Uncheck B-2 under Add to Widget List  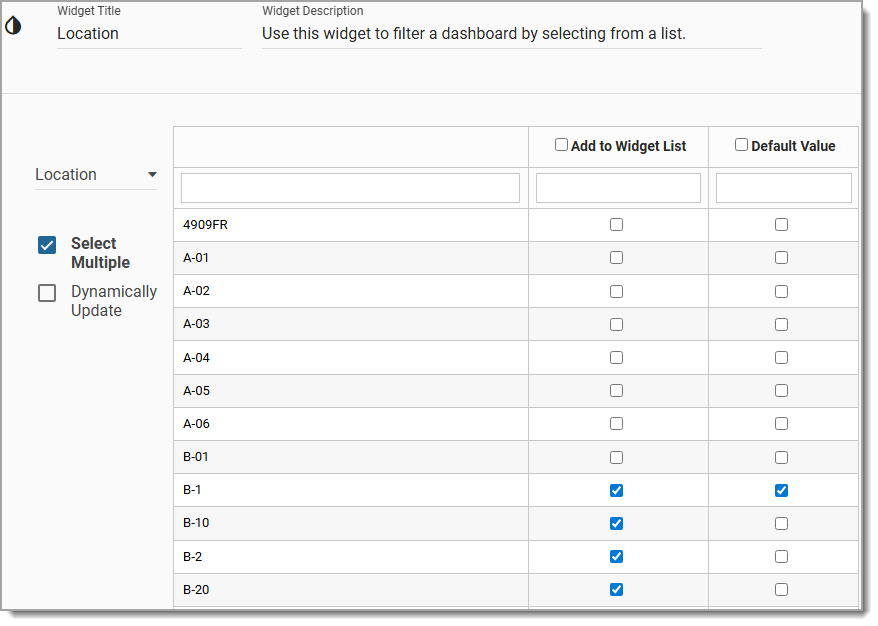(x=617, y=556)
